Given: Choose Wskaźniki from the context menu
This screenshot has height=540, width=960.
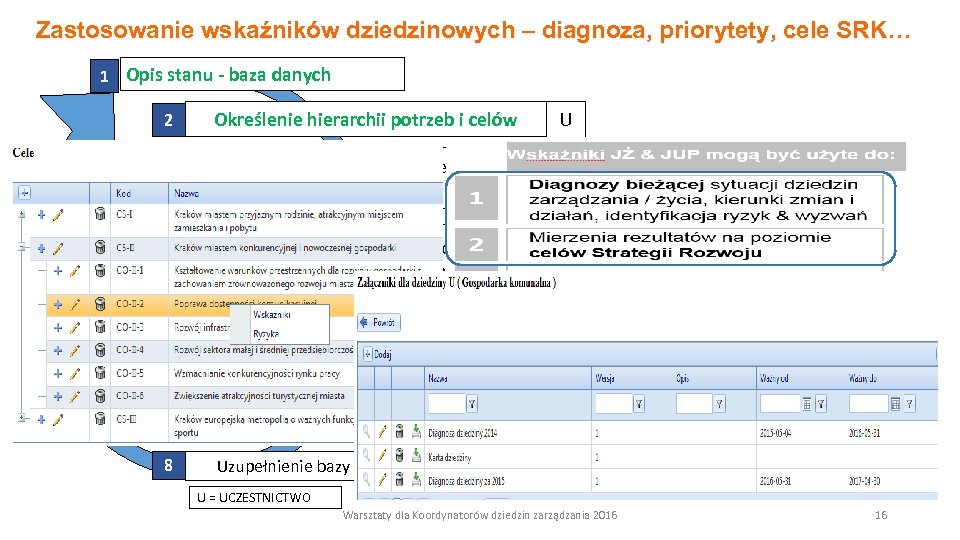Looking at the screenshot, I should [x=272, y=315].
